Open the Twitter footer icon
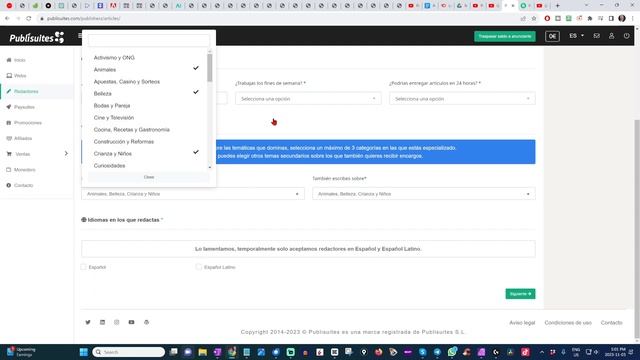The width and height of the screenshot is (640, 360). click(x=88, y=322)
